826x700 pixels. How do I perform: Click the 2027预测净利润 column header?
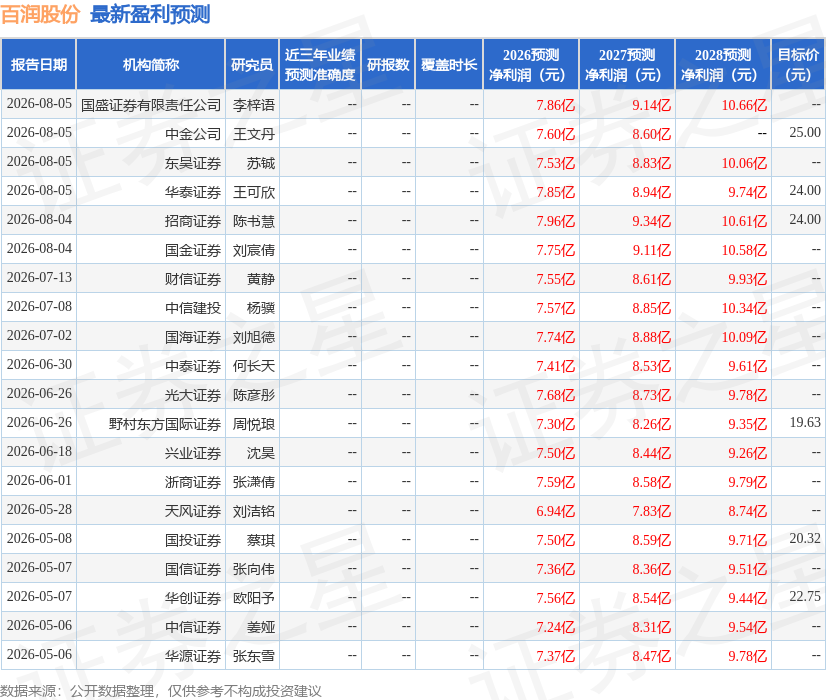pyautogui.click(x=627, y=65)
